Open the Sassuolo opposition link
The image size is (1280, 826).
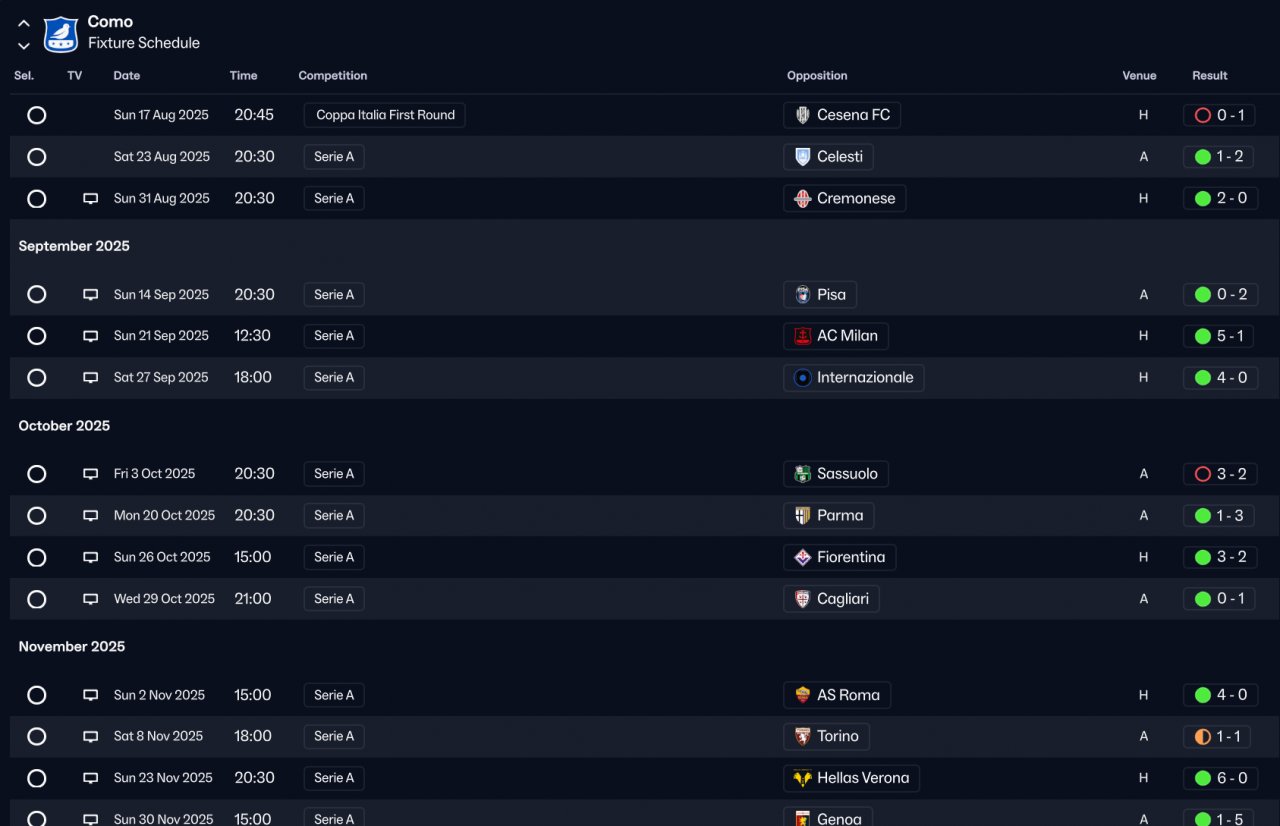[846, 474]
